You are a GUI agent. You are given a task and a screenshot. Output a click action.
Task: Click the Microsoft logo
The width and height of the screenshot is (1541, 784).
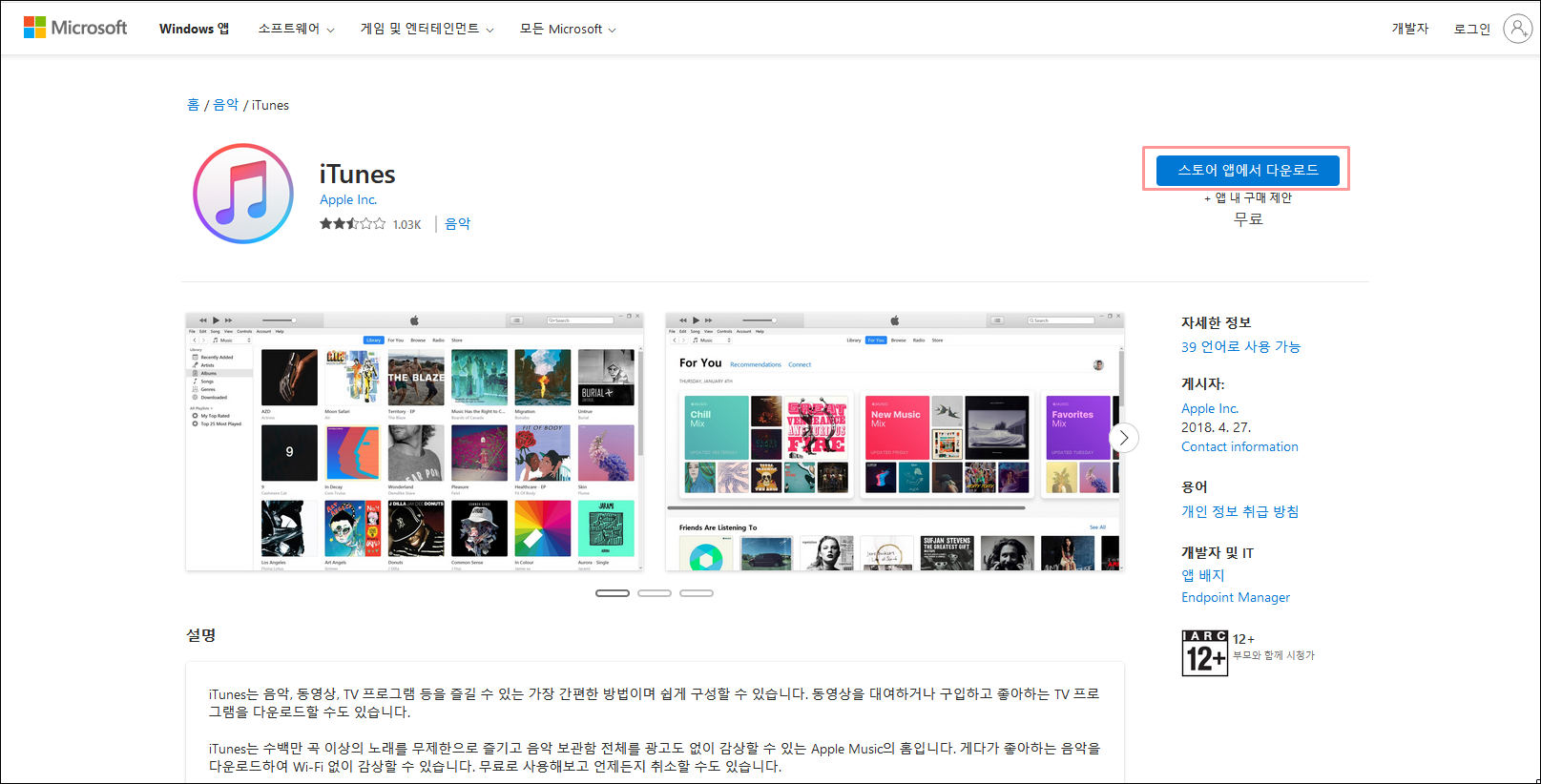pyautogui.click(x=75, y=28)
